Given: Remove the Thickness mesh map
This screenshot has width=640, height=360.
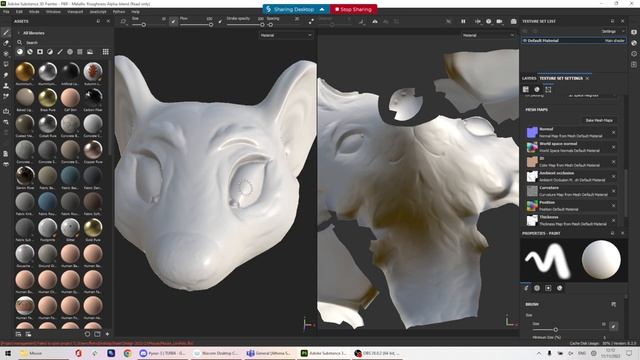Looking at the screenshot, I should (613, 220).
